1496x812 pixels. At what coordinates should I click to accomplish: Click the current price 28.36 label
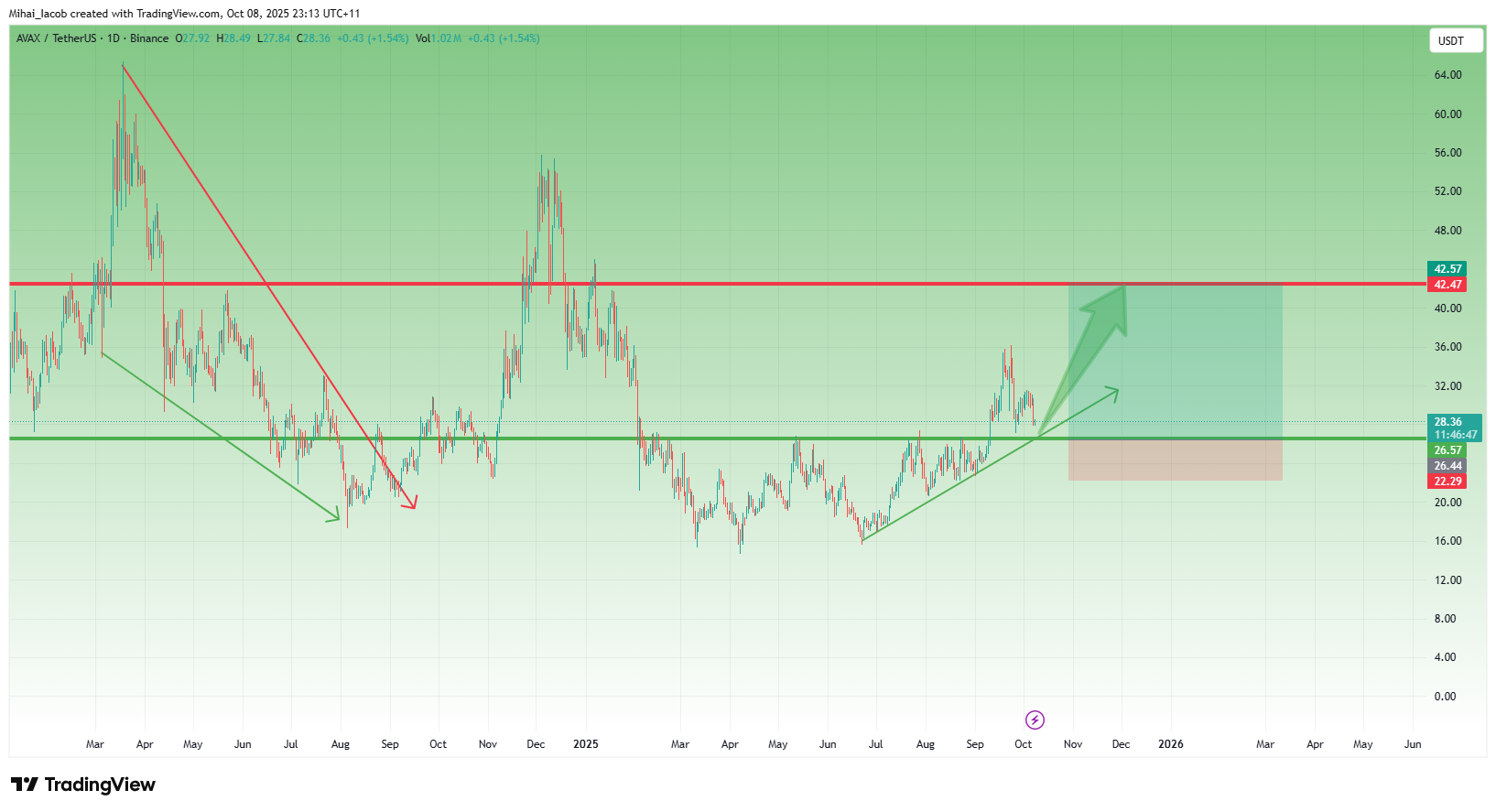[1447, 422]
